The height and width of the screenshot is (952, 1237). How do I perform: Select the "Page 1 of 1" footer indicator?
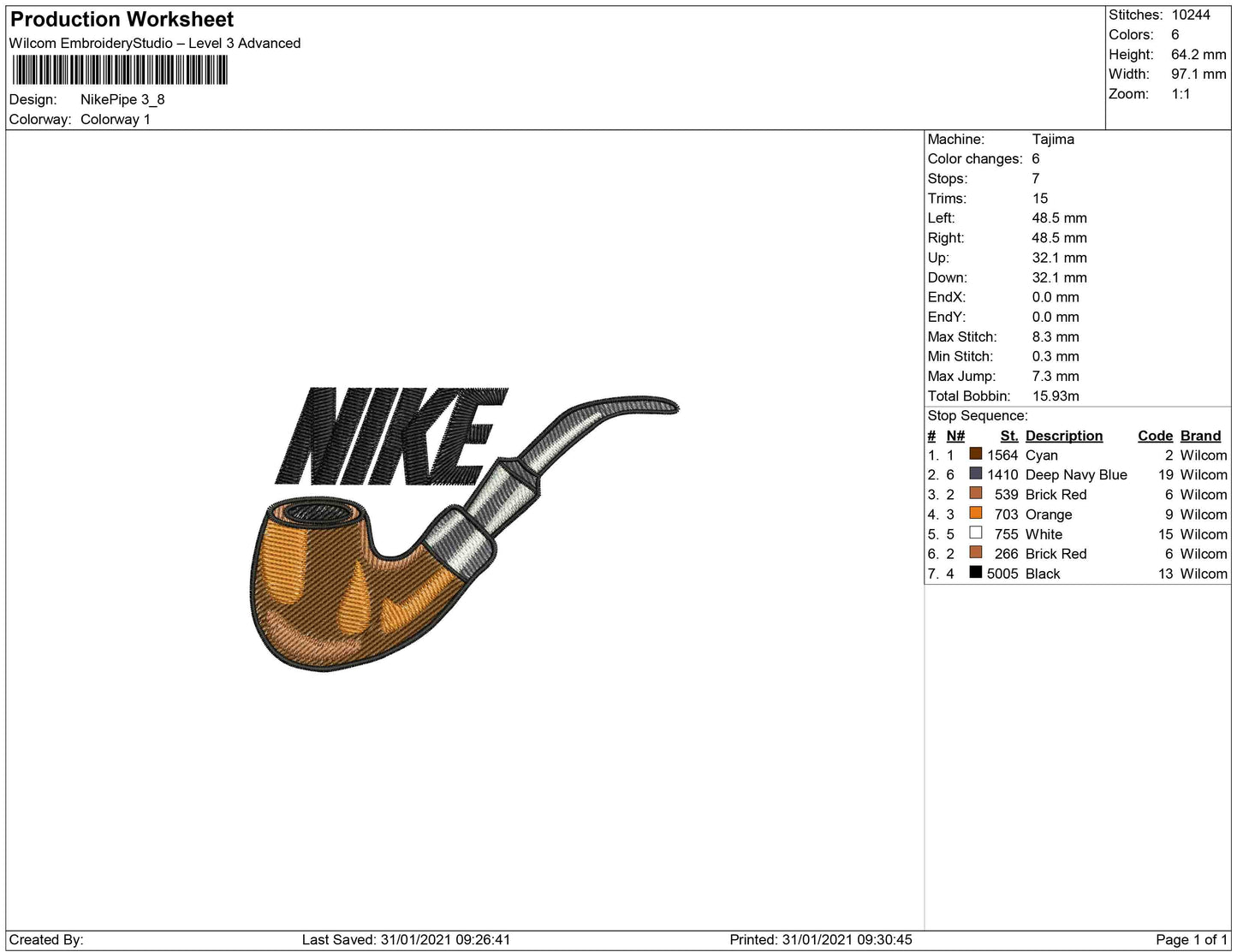[x=1192, y=940]
